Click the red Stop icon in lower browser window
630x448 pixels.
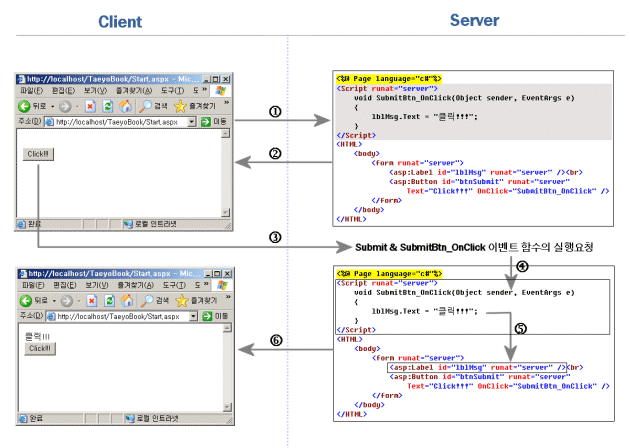click(92, 301)
